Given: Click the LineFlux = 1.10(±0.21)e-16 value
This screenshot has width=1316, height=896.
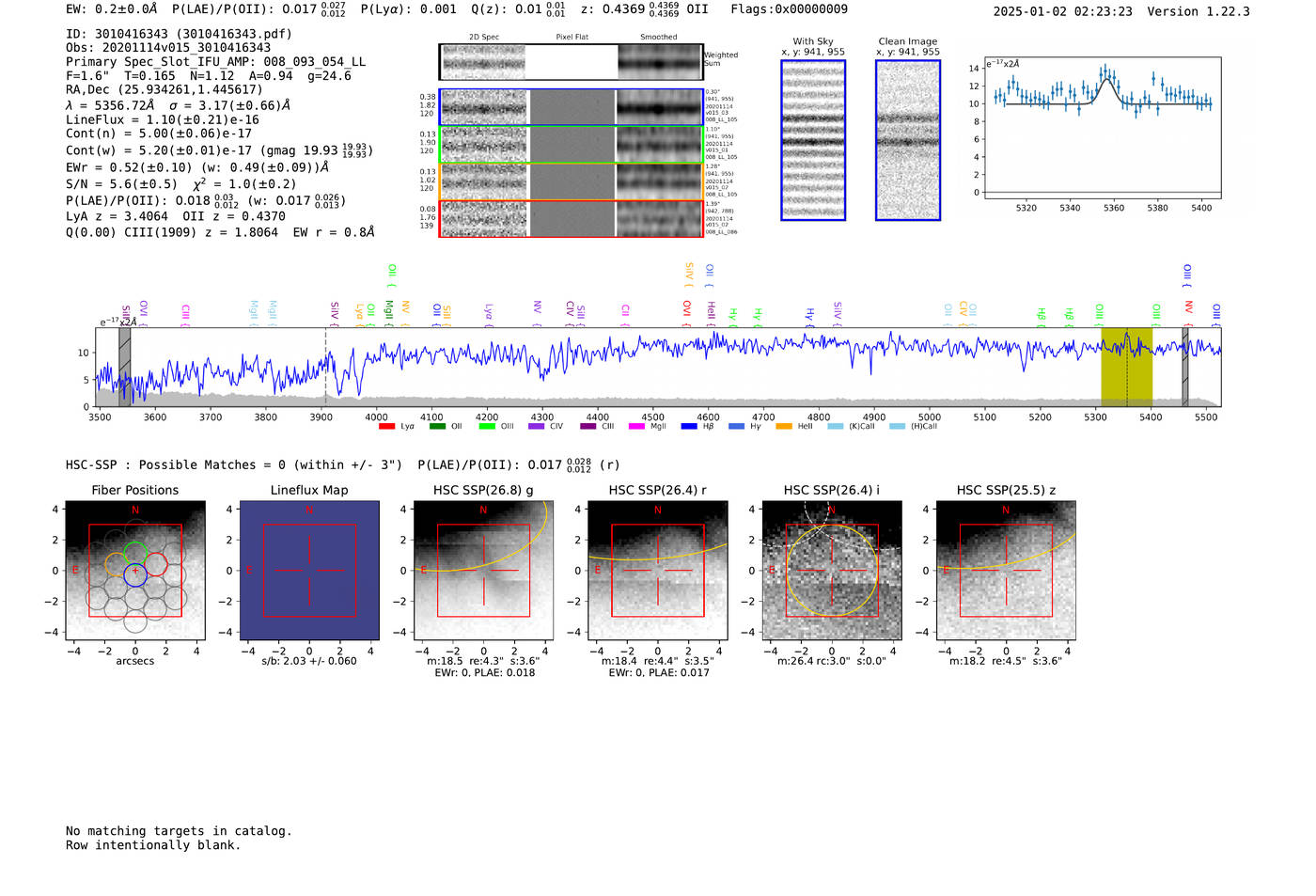Looking at the screenshot, I should (x=163, y=120).
